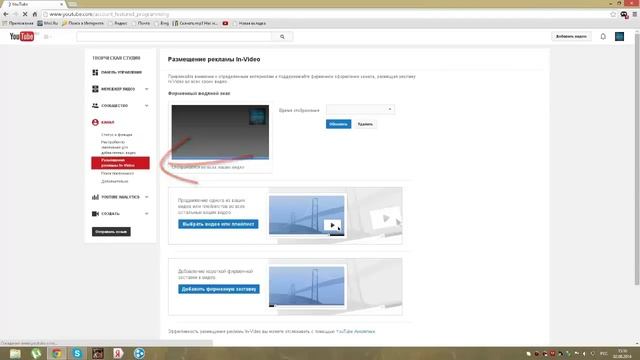Open the Почта bookmark
640x360 pixels.
point(141,23)
